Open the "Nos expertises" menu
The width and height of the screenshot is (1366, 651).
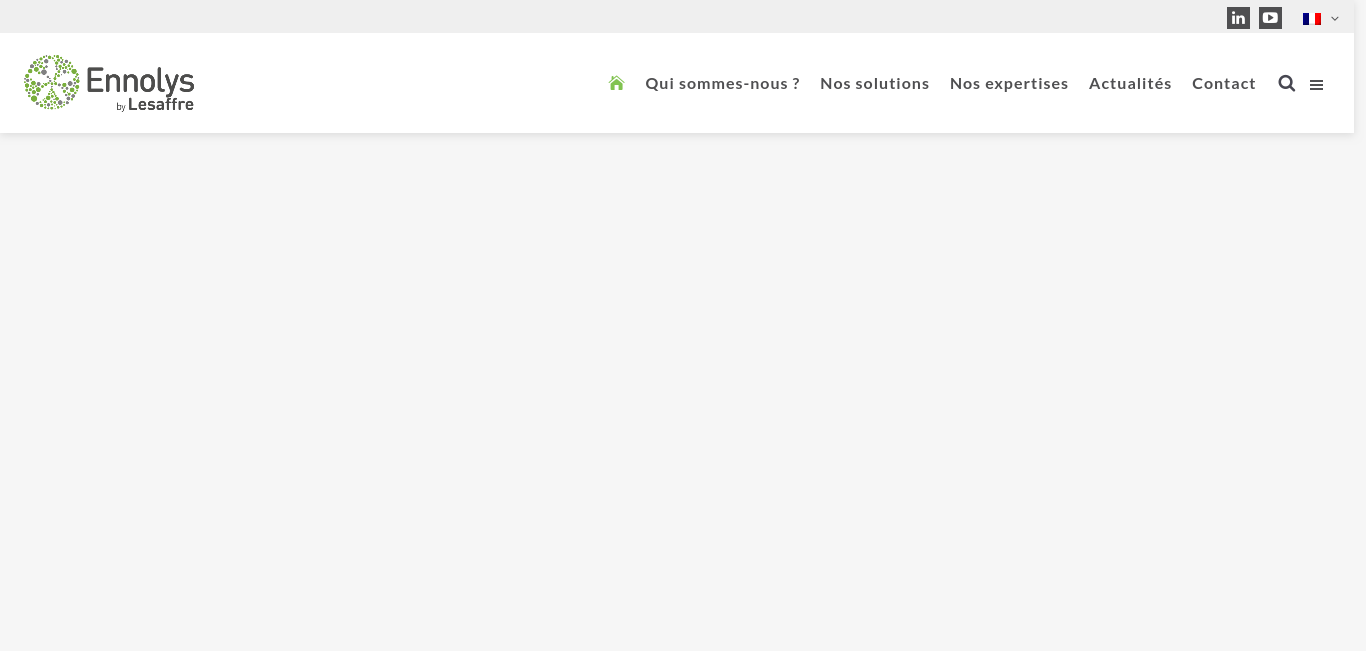click(x=1008, y=84)
